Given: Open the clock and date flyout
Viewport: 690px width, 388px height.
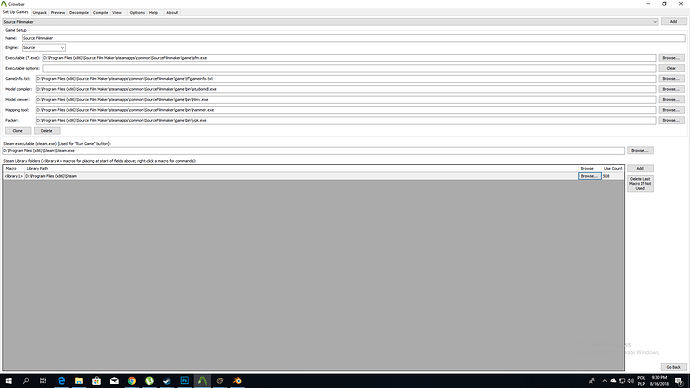Looking at the screenshot, I should coord(659,381).
